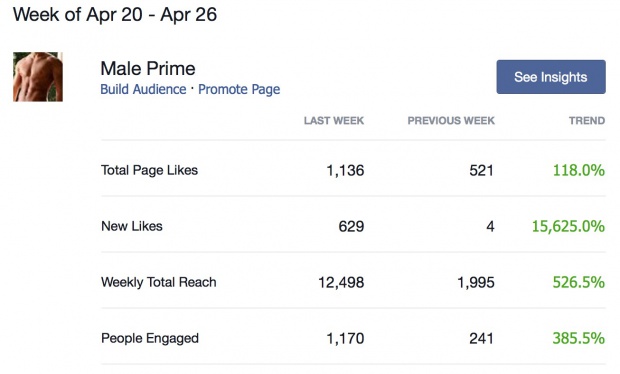
Task: Select the Weekly Total Reach row label
Action: pos(159,282)
